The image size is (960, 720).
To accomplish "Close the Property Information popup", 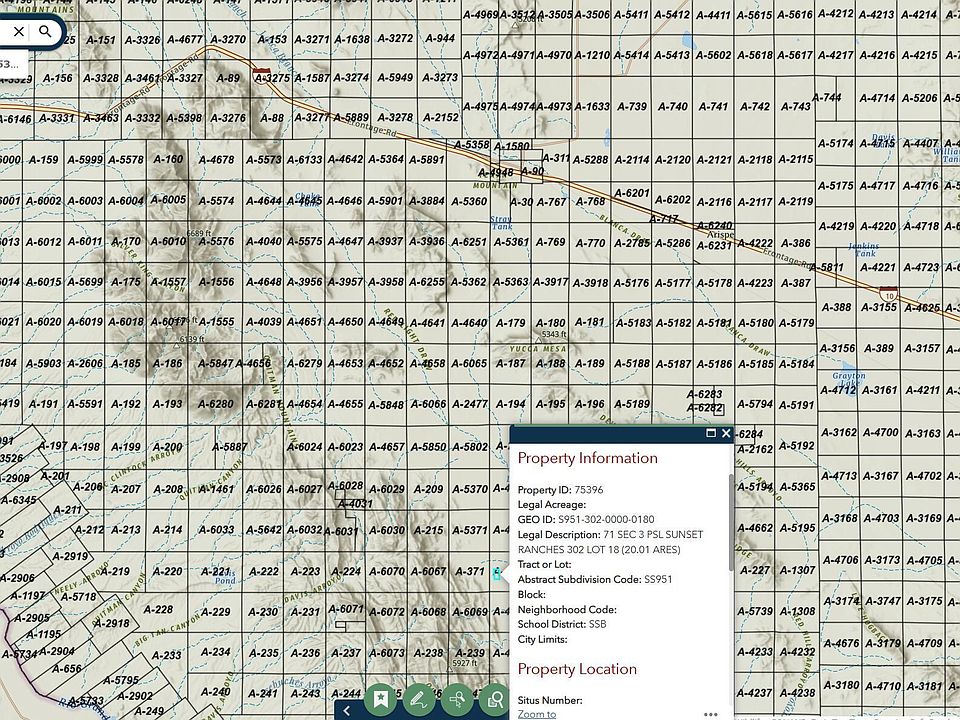I will 726,433.
